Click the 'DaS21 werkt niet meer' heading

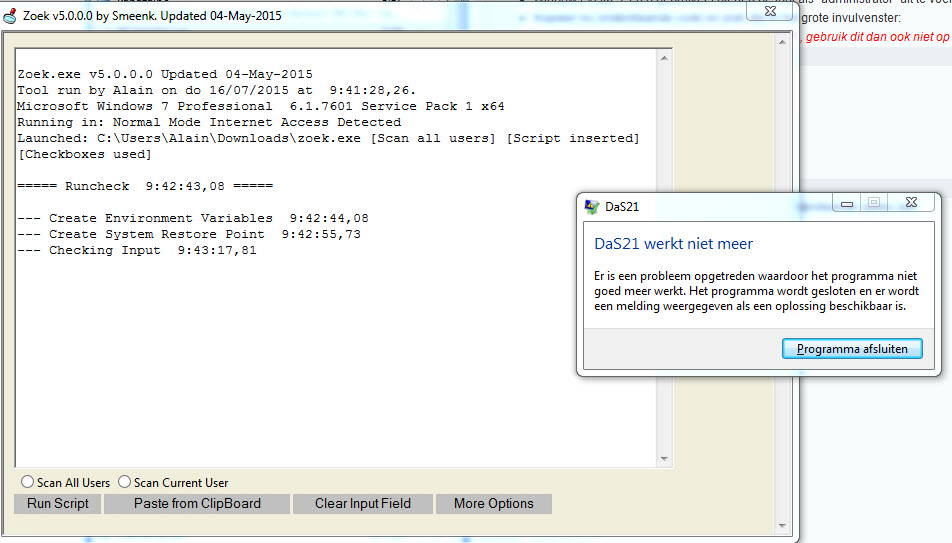673,244
